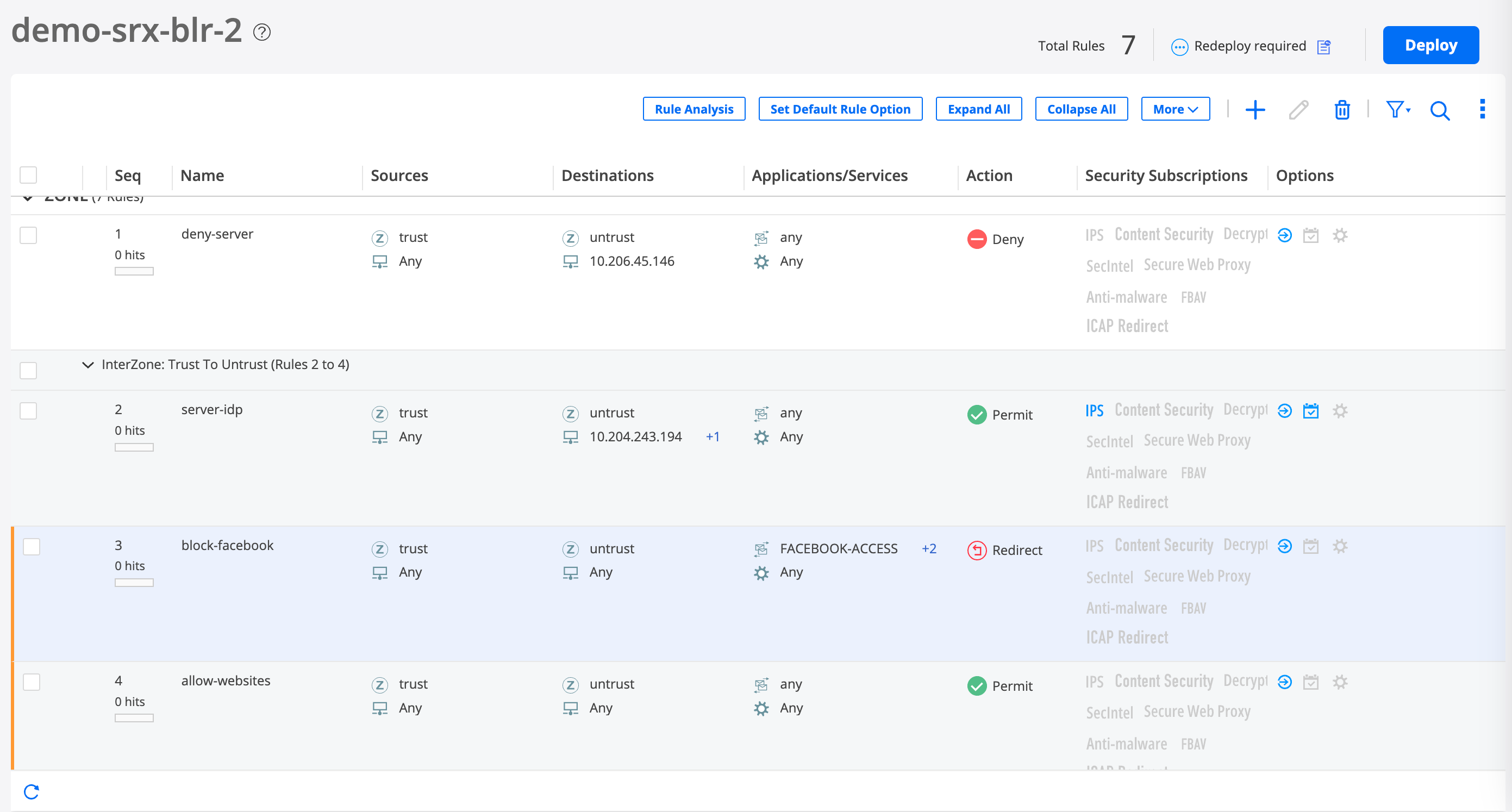This screenshot has width=1512, height=812.
Task: Open help icon beside demo-srx-blr-2 title
Action: [x=262, y=32]
